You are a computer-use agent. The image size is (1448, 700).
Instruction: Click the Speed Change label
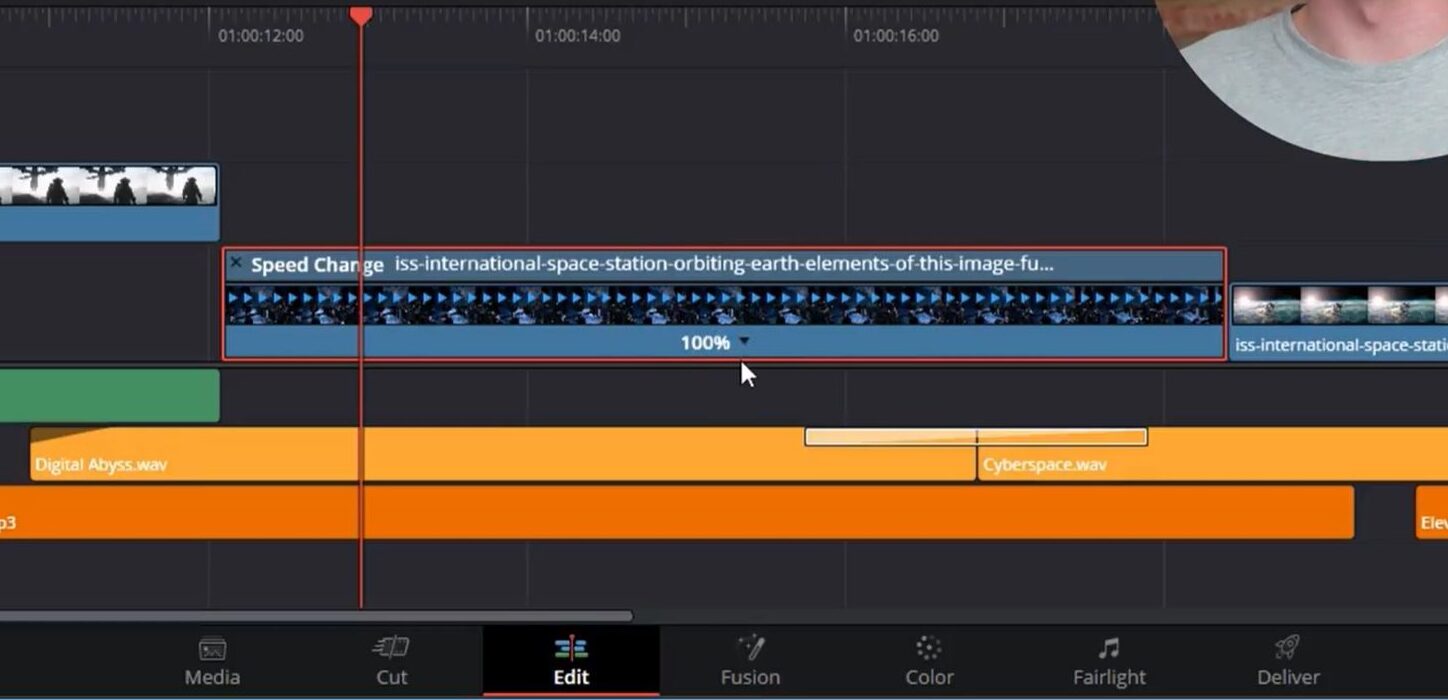[317, 264]
